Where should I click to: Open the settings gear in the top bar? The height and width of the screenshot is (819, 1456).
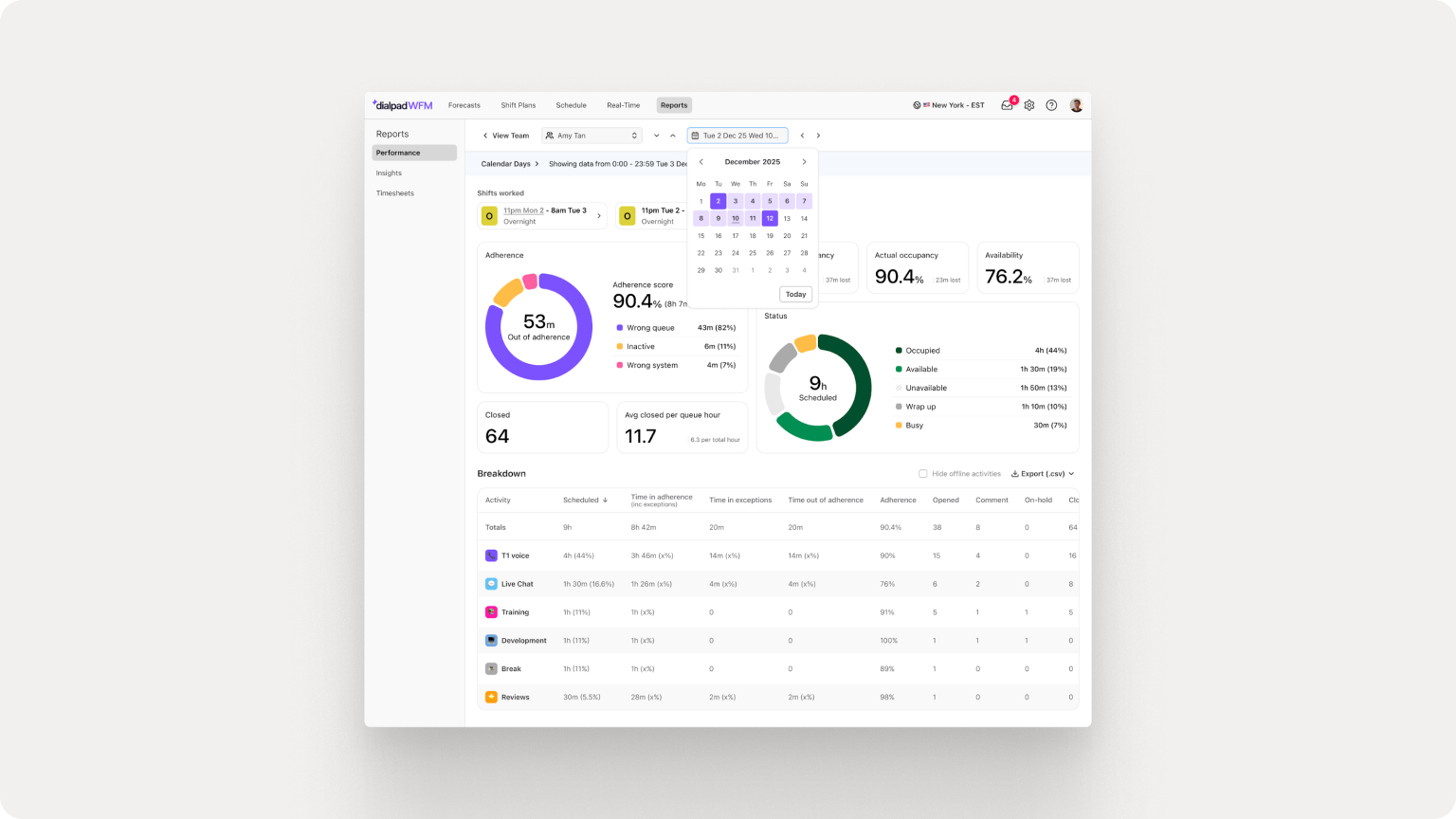tap(1028, 105)
